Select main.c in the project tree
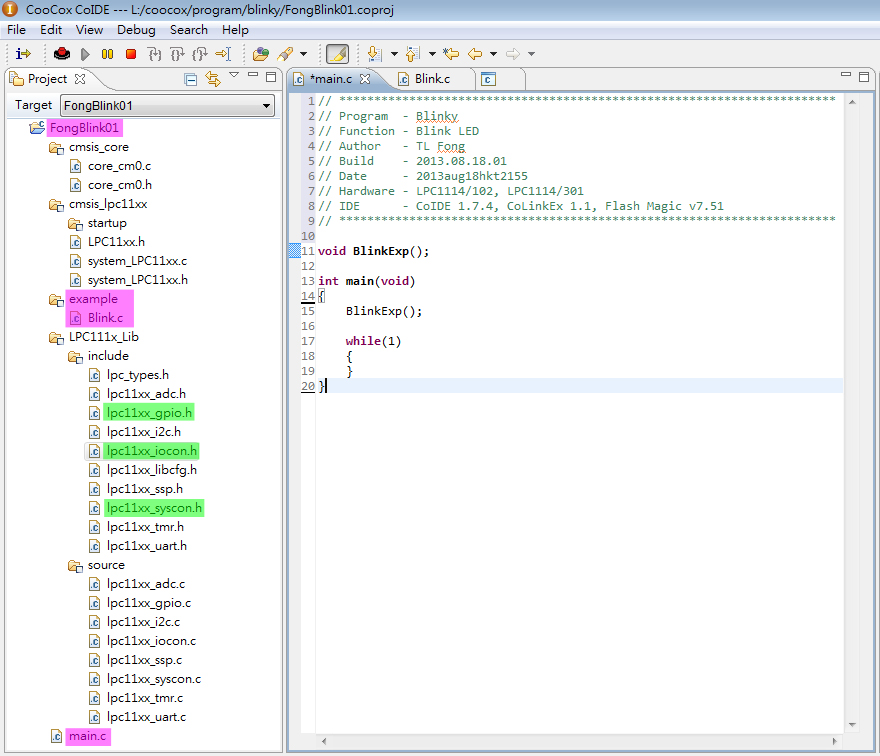The image size is (880, 756). tap(88, 736)
